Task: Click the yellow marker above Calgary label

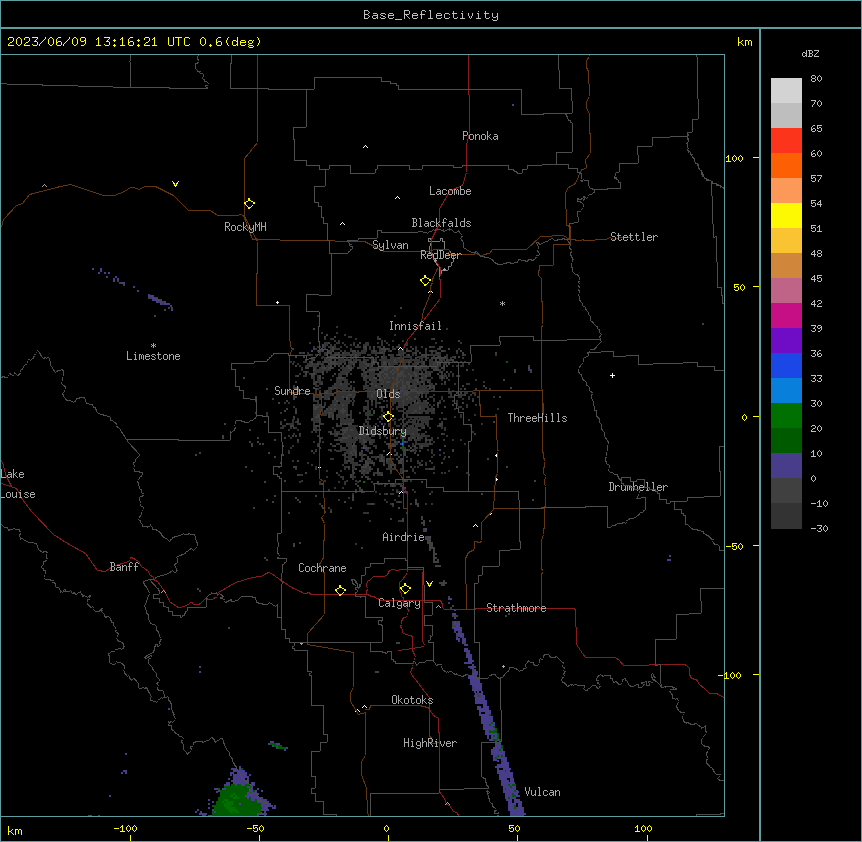Action: (405, 589)
